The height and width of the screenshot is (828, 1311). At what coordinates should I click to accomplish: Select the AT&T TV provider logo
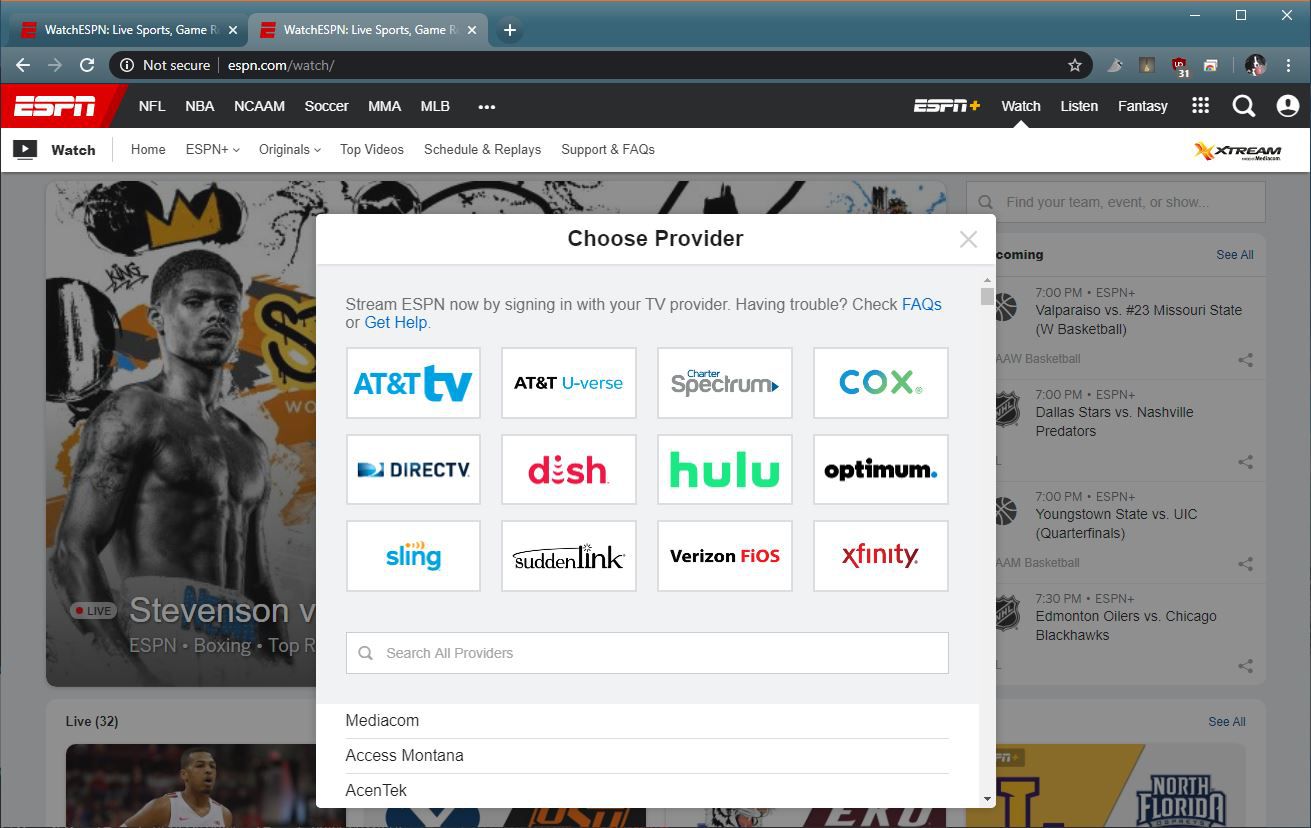(413, 383)
